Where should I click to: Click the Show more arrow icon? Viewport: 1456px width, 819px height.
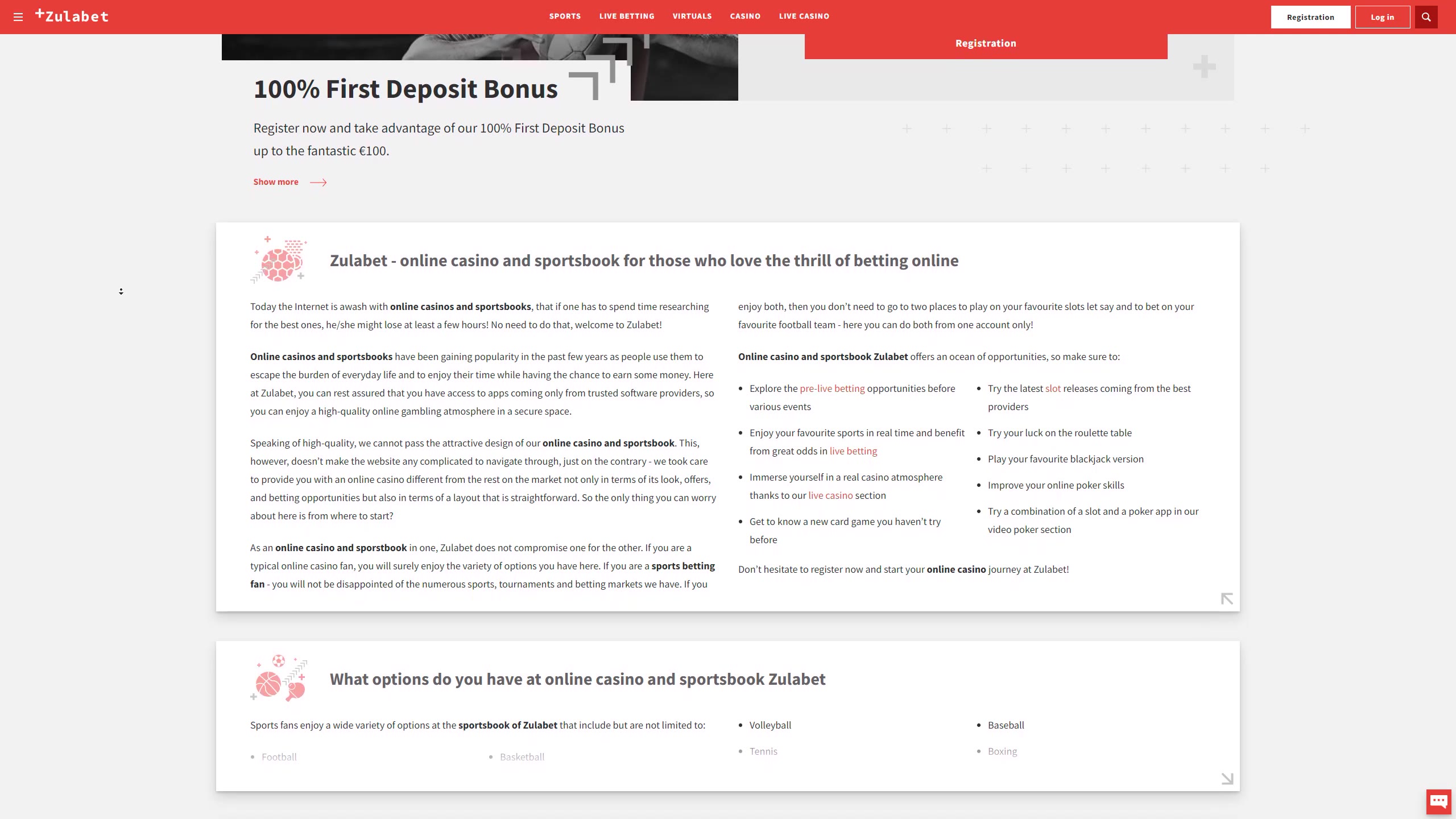[318, 183]
